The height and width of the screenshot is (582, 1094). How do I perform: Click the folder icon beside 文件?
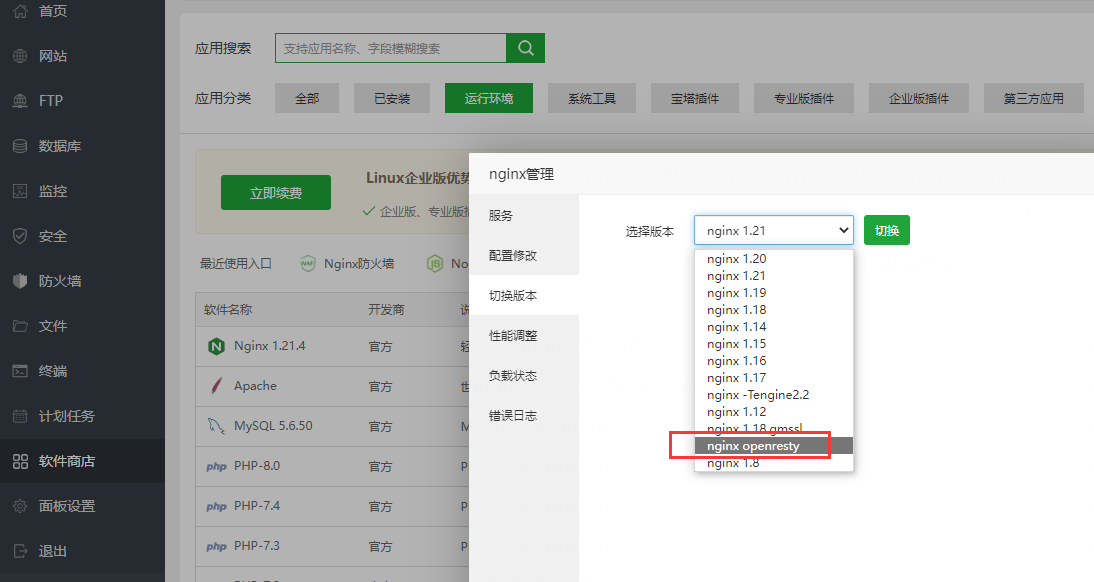click(x=20, y=326)
